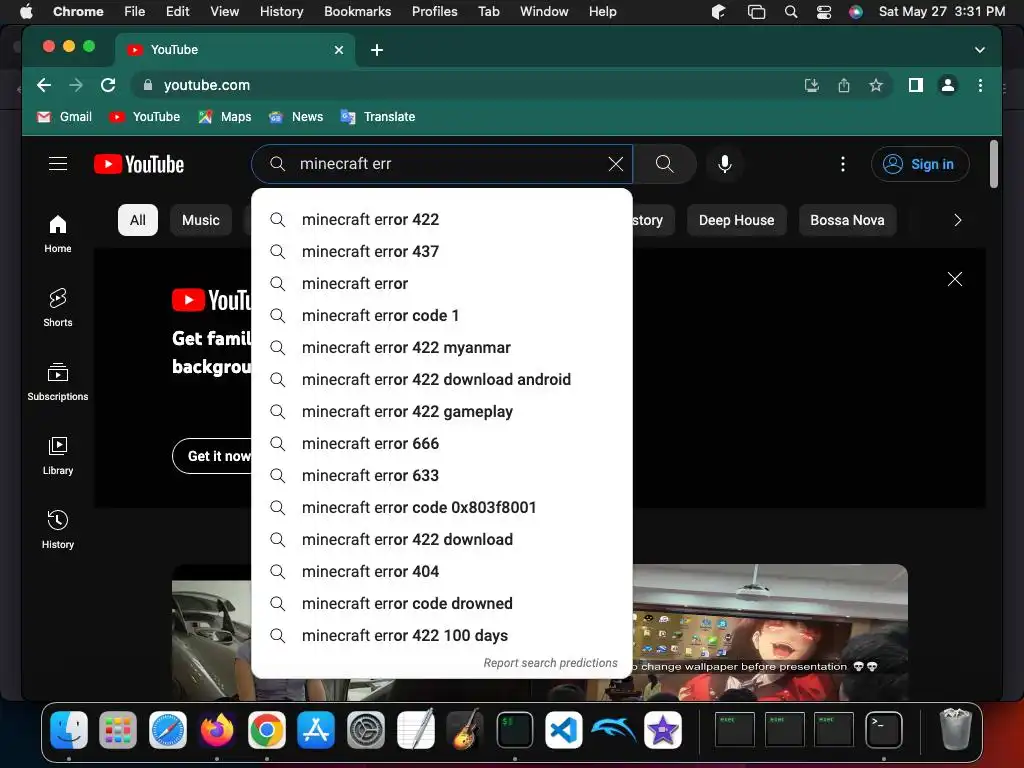Open the YouTube bookmark in bookmarks bar
The height and width of the screenshot is (768, 1024).
(x=144, y=117)
